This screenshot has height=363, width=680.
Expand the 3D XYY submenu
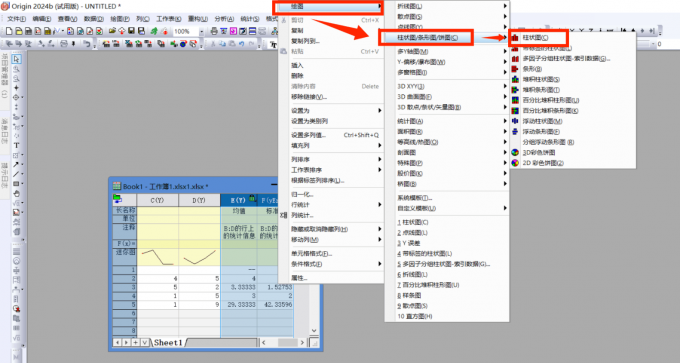click(447, 86)
